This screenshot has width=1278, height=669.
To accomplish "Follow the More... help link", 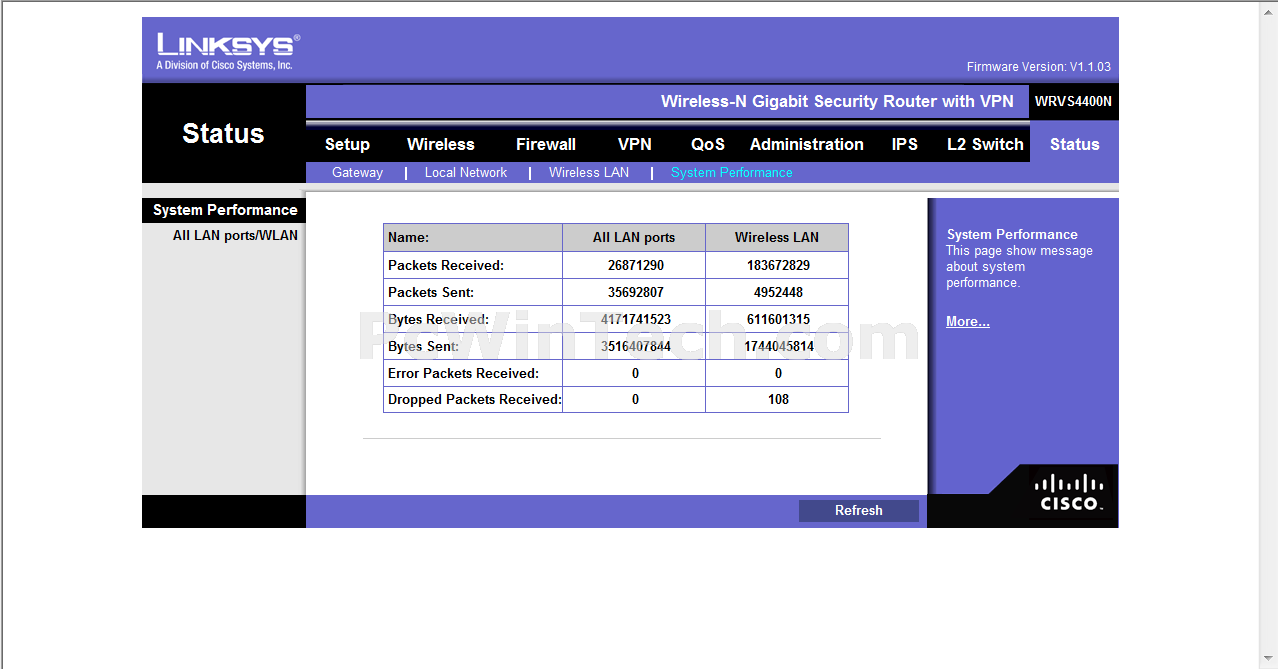I will 968,321.
